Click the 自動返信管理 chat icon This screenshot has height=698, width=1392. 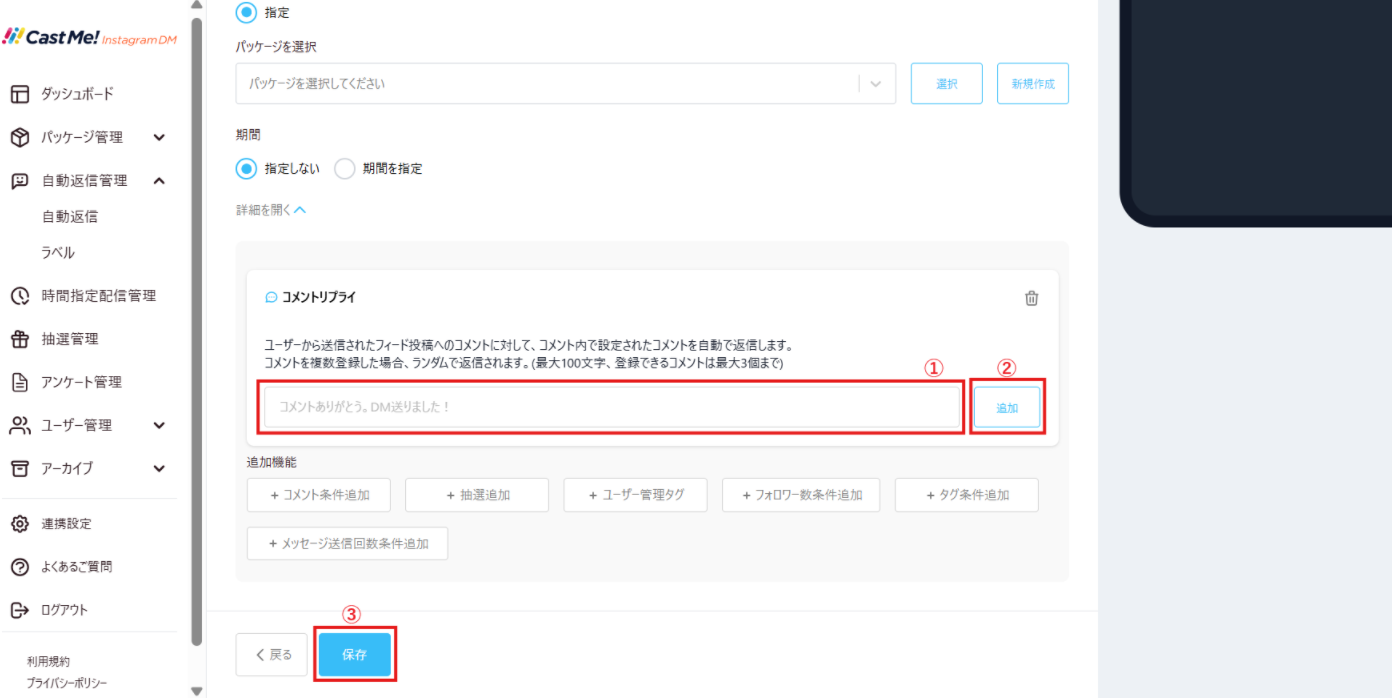20,181
